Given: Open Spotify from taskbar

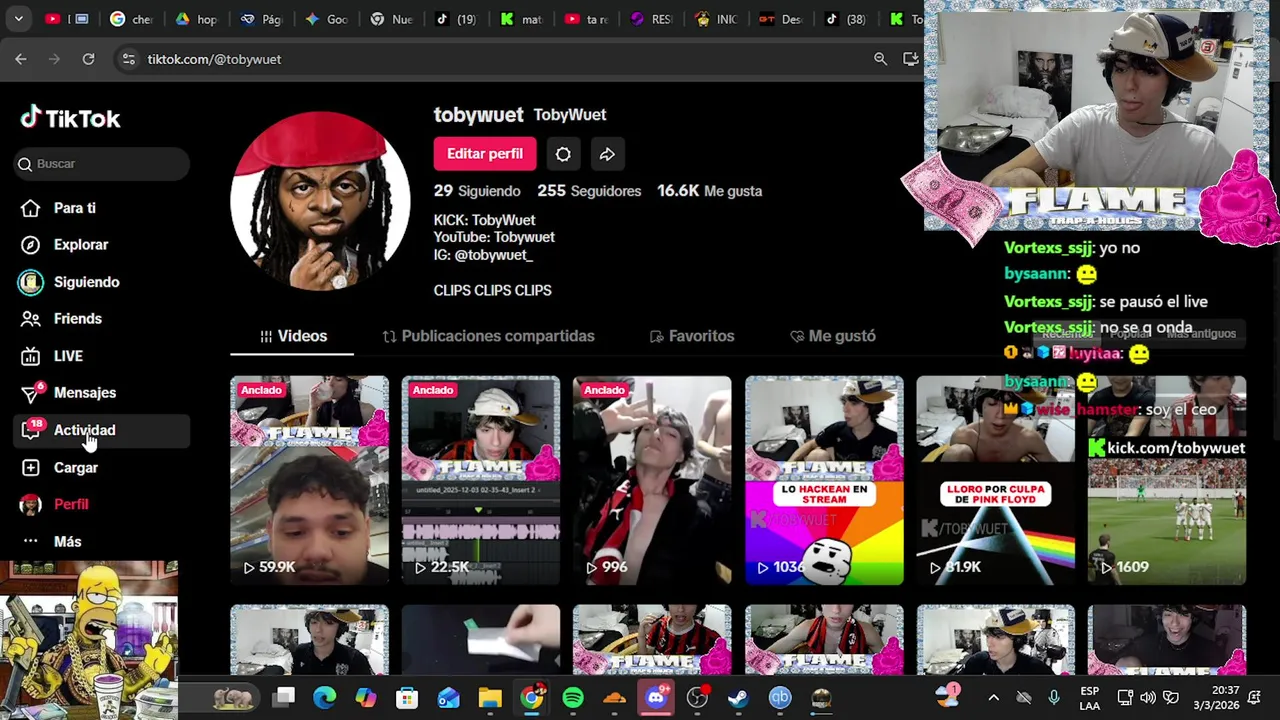Looking at the screenshot, I should coord(573,697).
